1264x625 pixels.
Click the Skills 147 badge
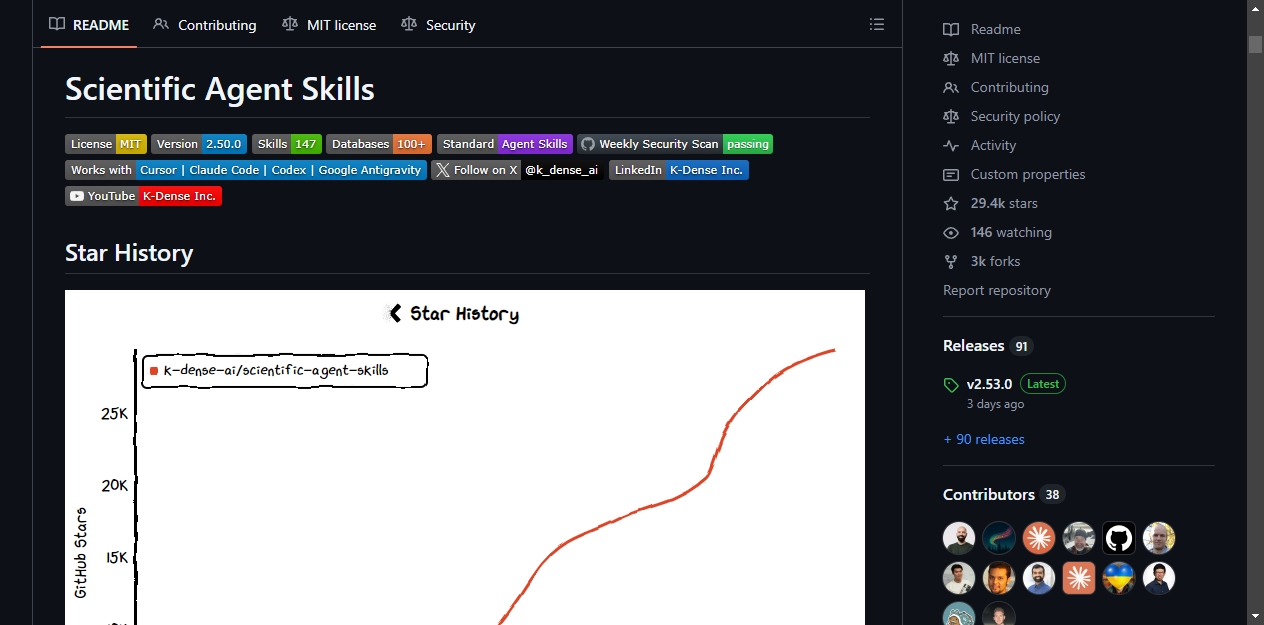point(287,144)
